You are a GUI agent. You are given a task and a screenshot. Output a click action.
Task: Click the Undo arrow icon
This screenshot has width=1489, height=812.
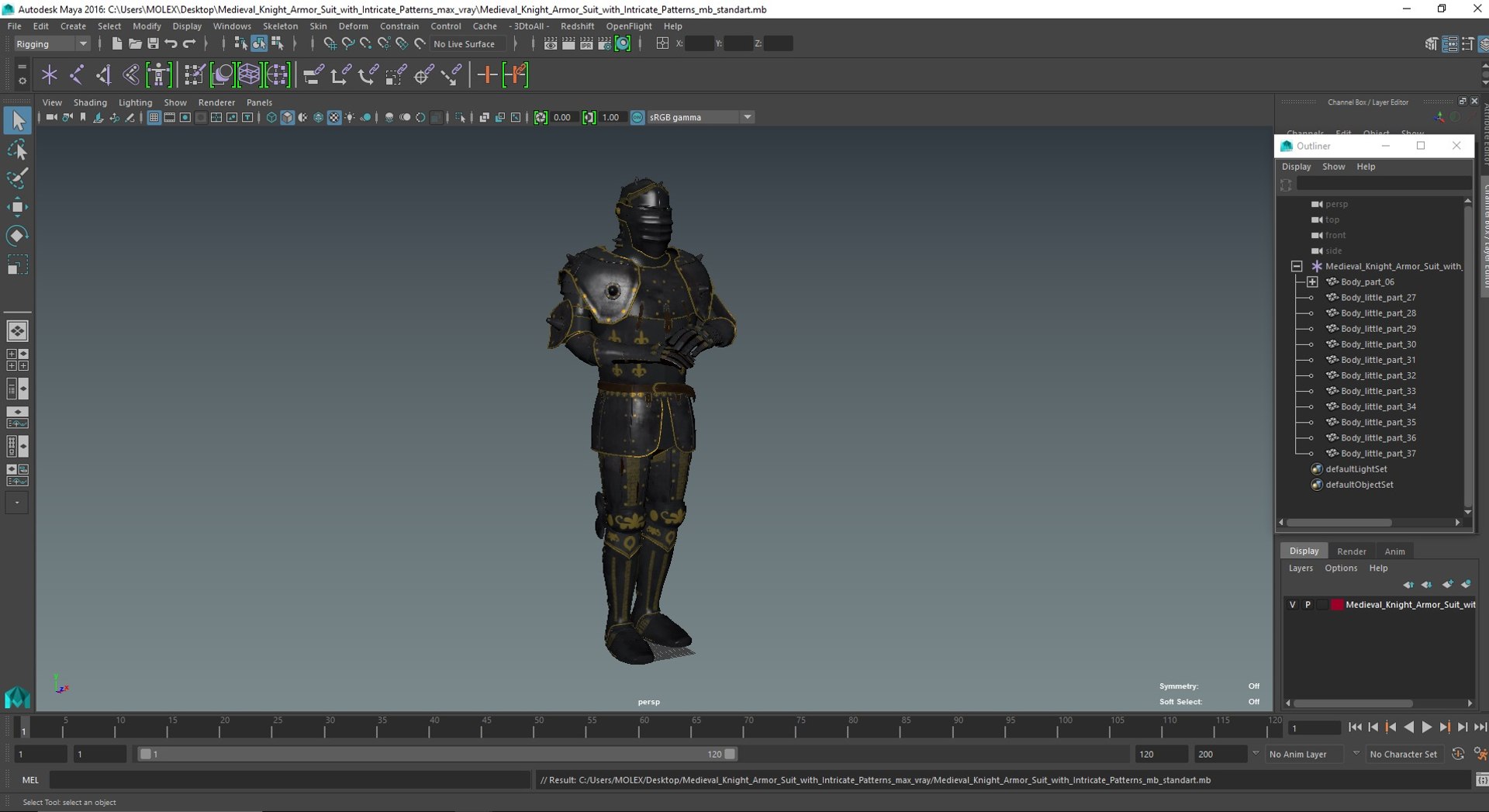(171, 43)
